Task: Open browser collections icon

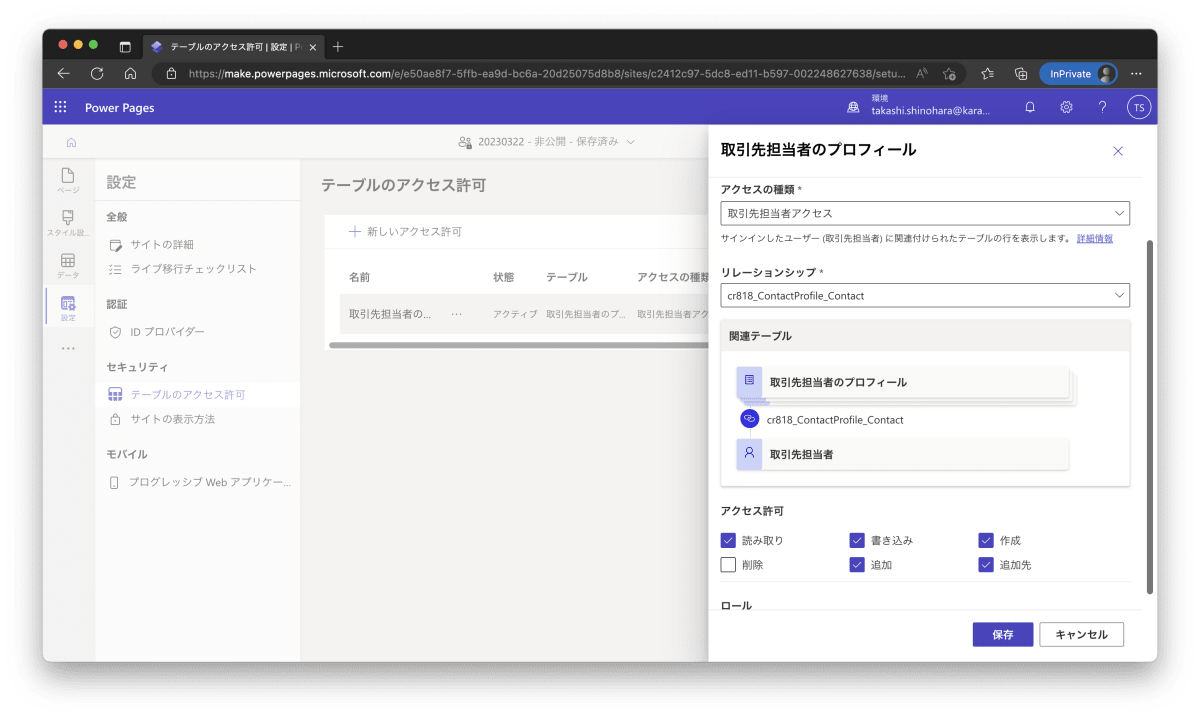Action: pyautogui.click(x=1020, y=73)
